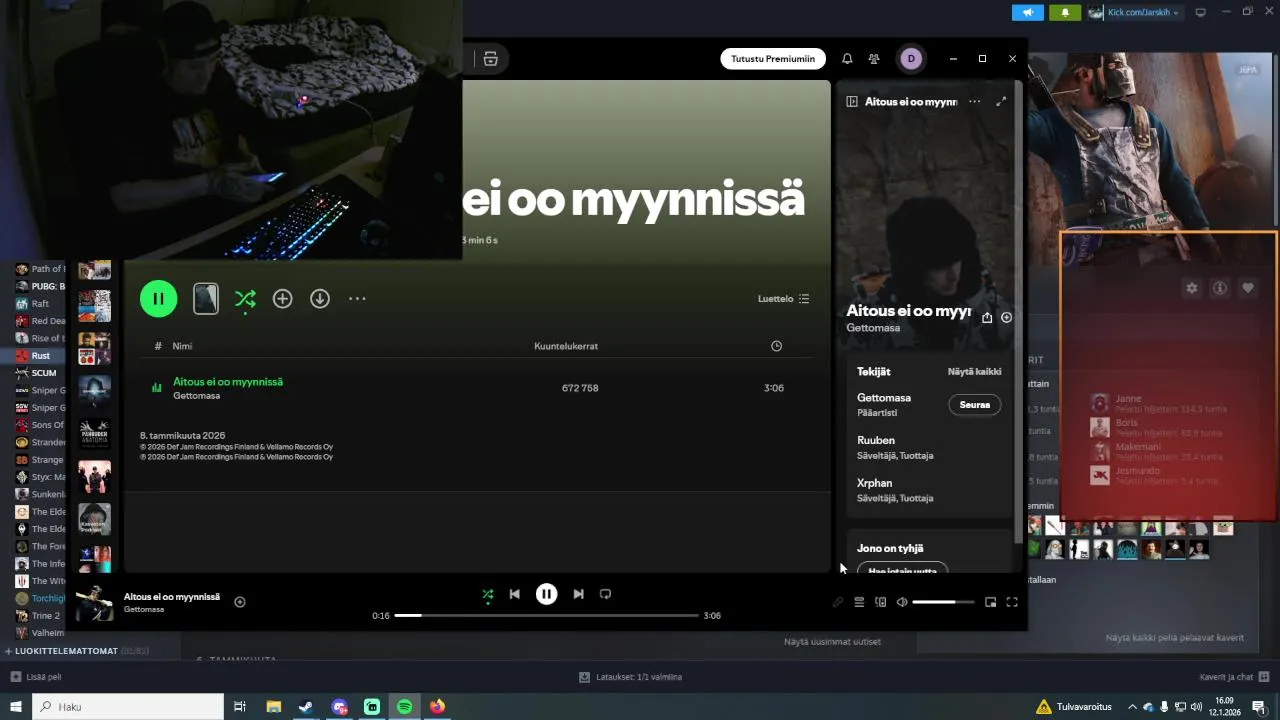Screen dimensions: 1280x720
Task: Open the miniplayer icon
Action: coord(990,602)
